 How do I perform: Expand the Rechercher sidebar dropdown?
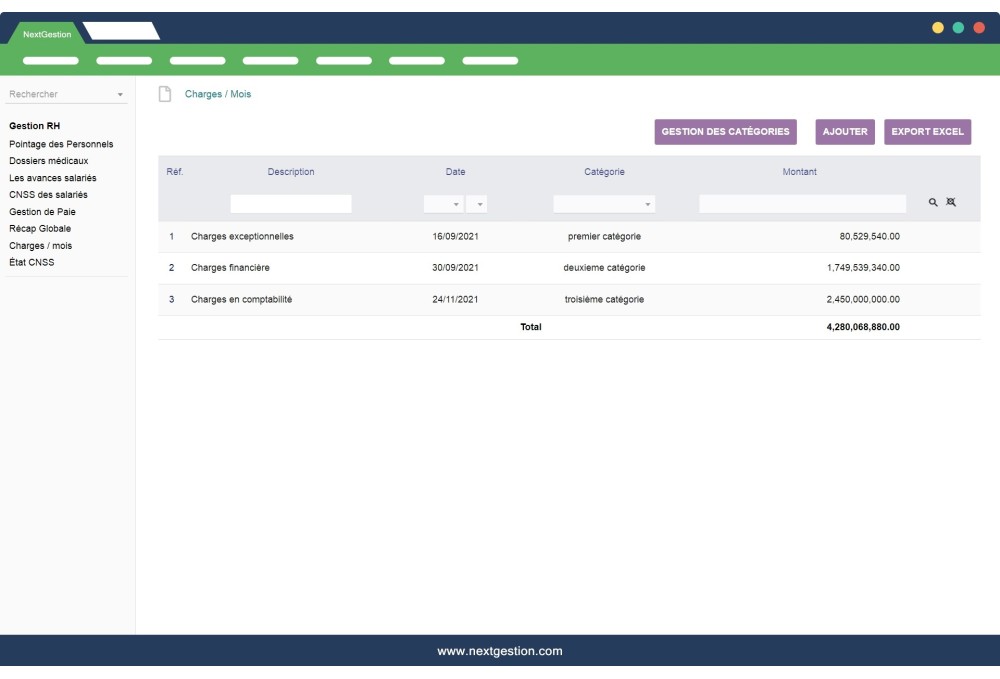pyautogui.click(x=120, y=92)
